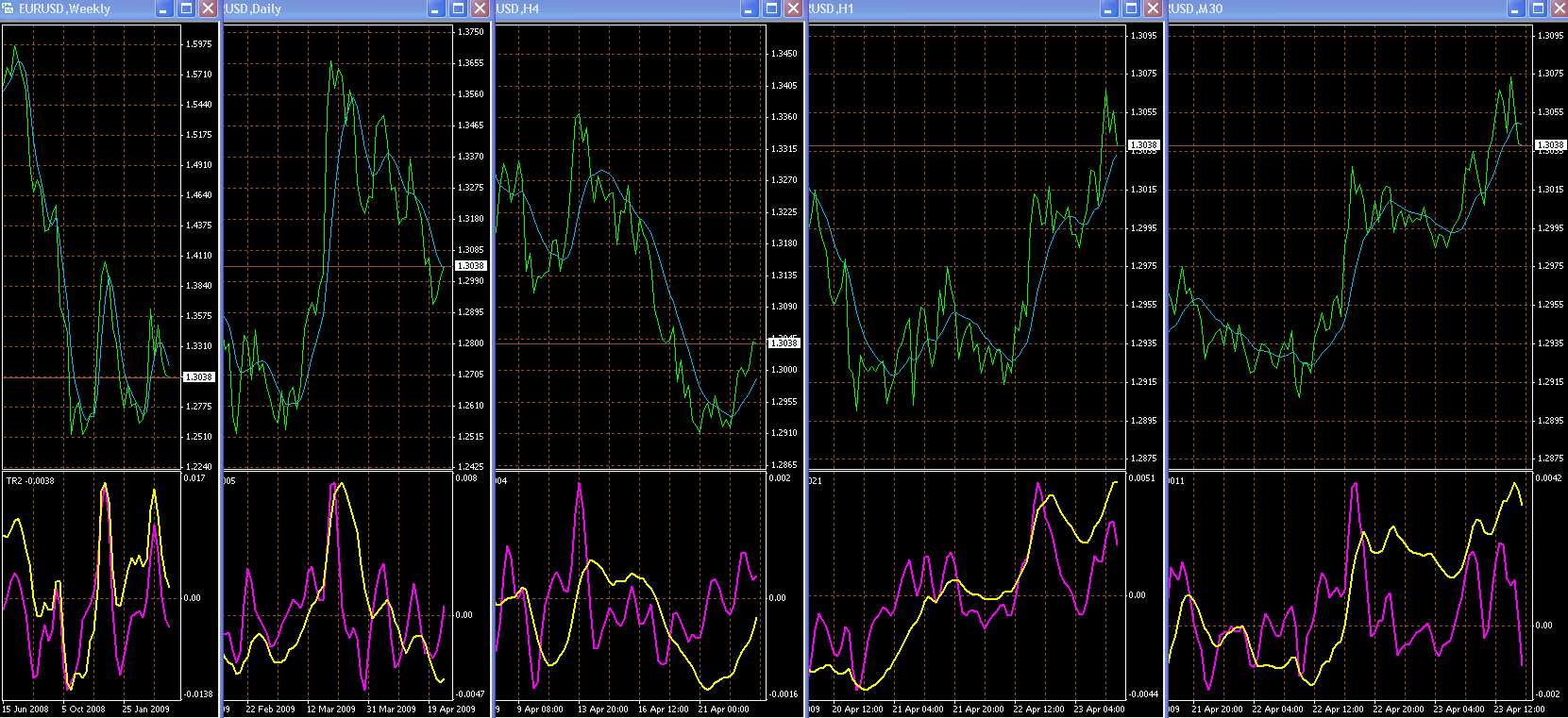Viewport: 1568px width, 718px height.
Task: Click 1.3750 on the Daily price scale
Action: click(470, 32)
